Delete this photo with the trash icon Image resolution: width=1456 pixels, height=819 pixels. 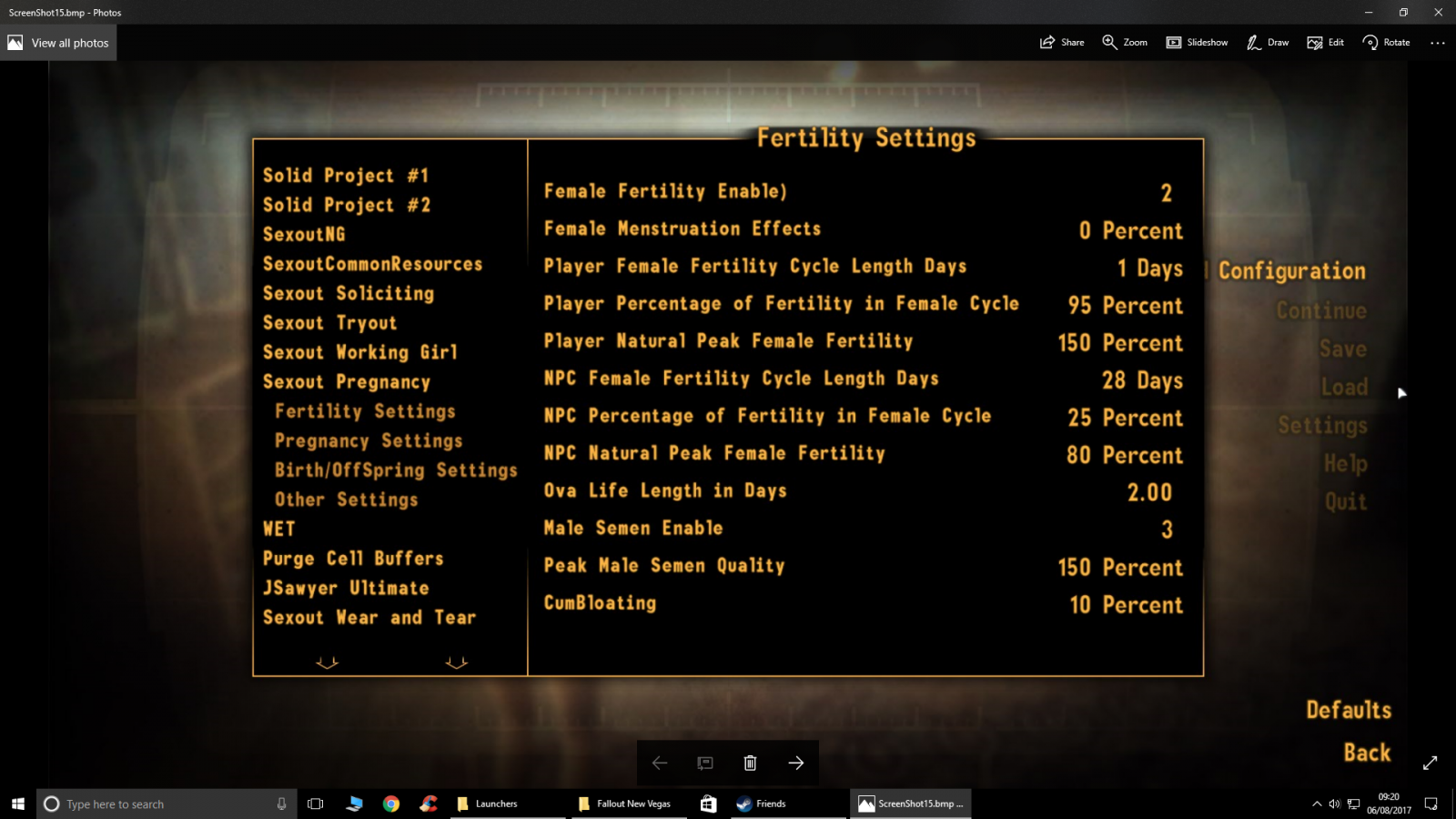tap(750, 763)
